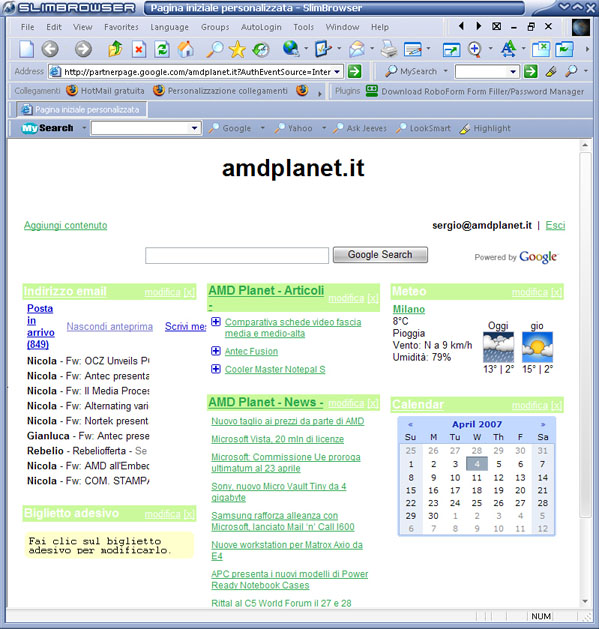599x629 pixels.
Task: Click the text size letter A icon
Action: pos(508,49)
